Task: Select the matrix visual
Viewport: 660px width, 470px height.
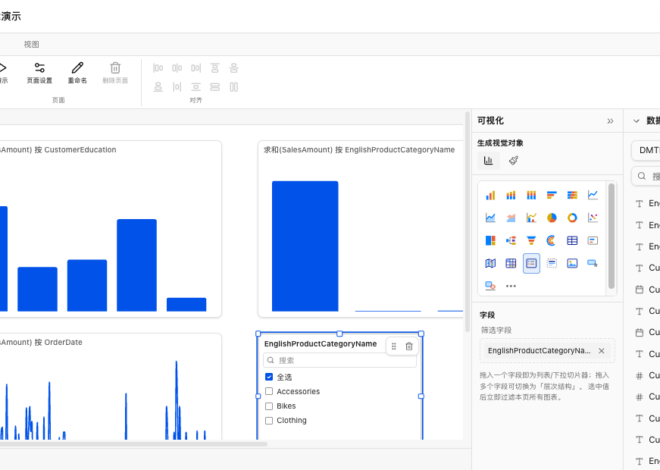Action: (x=511, y=263)
